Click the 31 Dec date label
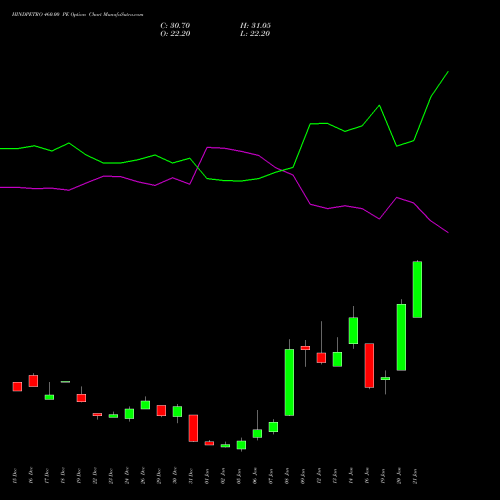Viewport: 500px width, 500px height. [191, 476]
